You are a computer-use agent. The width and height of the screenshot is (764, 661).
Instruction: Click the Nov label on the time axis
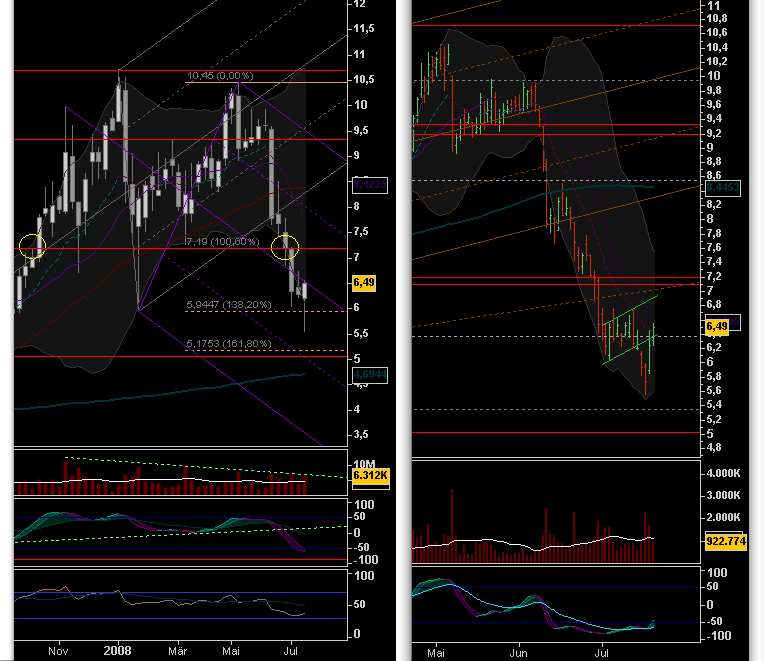[58, 651]
